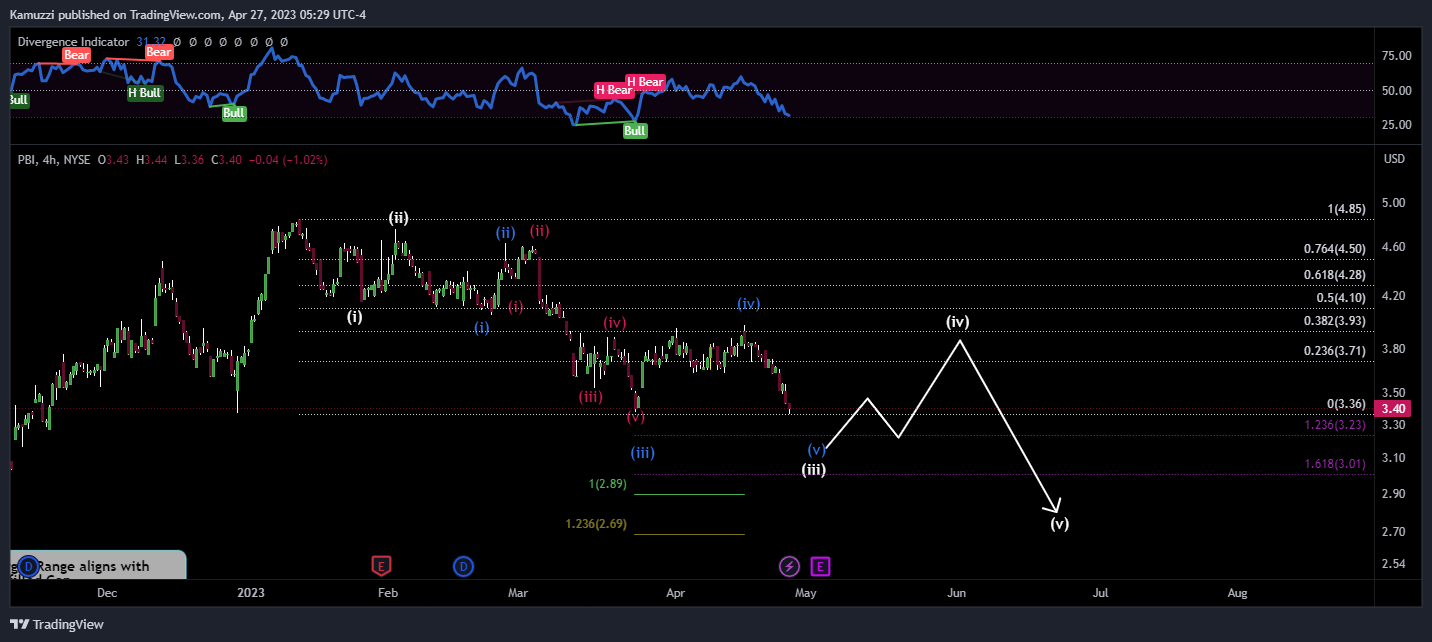Click the fib label 0.382(3.93)
Image resolution: width=1432 pixels, height=642 pixels.
(x=1335, y=321)
